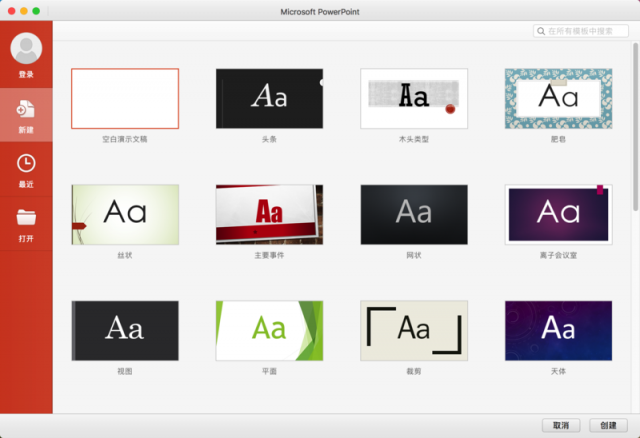Open the 打开 folder icon

point(26,218)
